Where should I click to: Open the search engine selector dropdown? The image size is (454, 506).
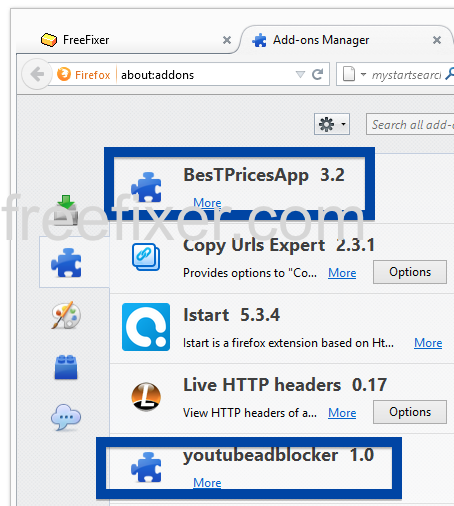[354, 74]
